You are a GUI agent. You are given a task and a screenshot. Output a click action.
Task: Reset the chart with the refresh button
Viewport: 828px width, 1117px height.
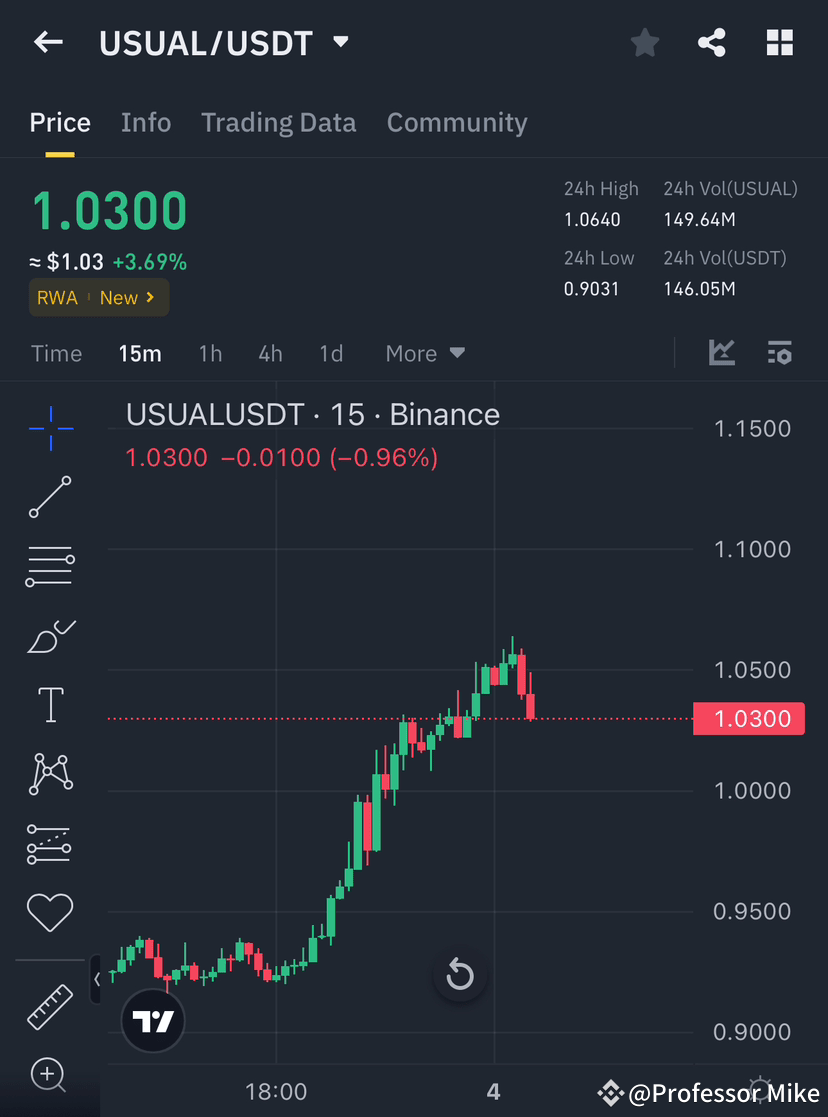pyautogui.click(x=459, y=975)
